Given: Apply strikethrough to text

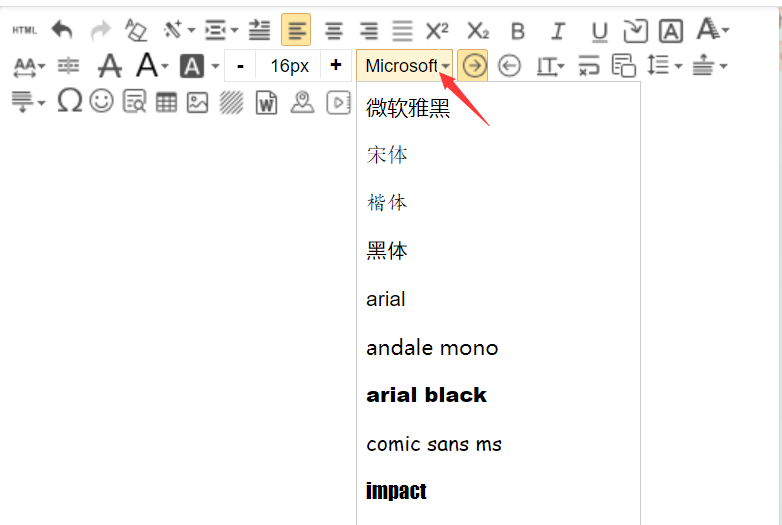Looking at the screenshot, I should pos(110,67).
